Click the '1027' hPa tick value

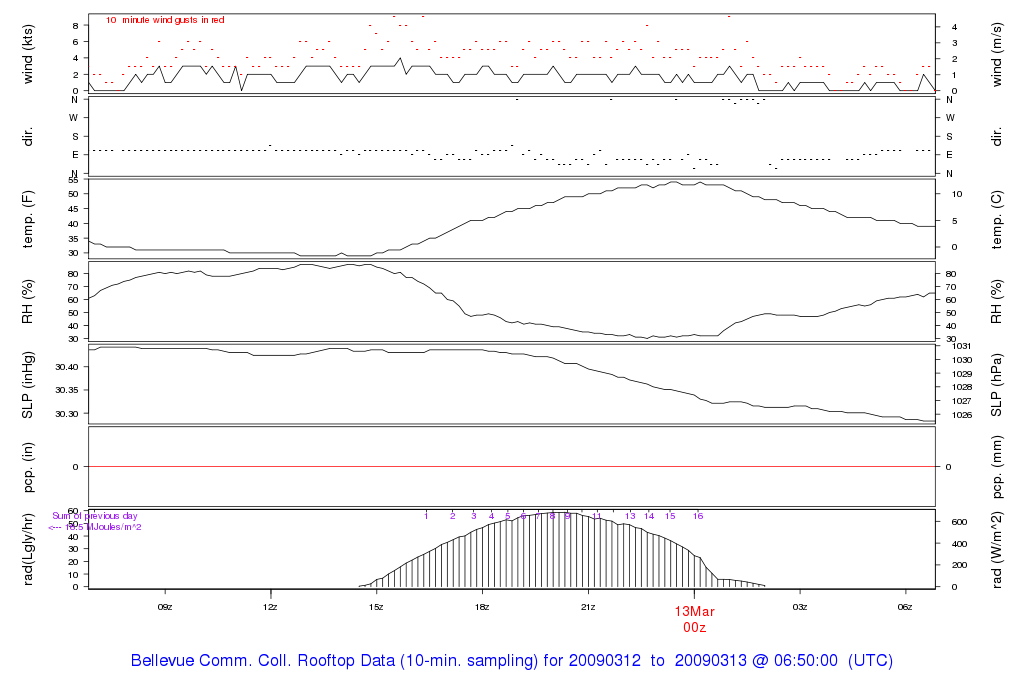click(962, 402)
